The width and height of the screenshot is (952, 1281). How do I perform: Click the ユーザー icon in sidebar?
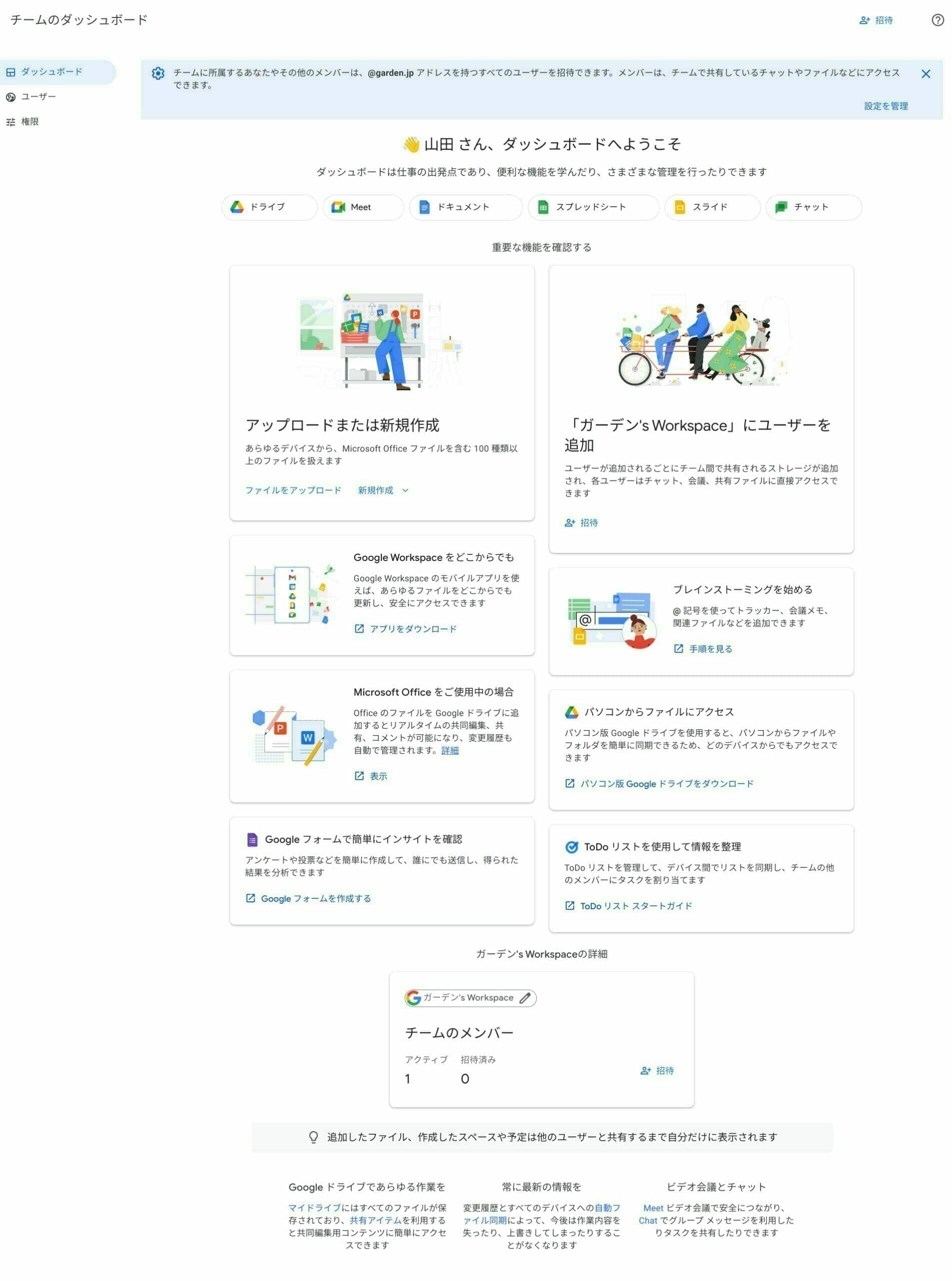(x=11, y=97)
